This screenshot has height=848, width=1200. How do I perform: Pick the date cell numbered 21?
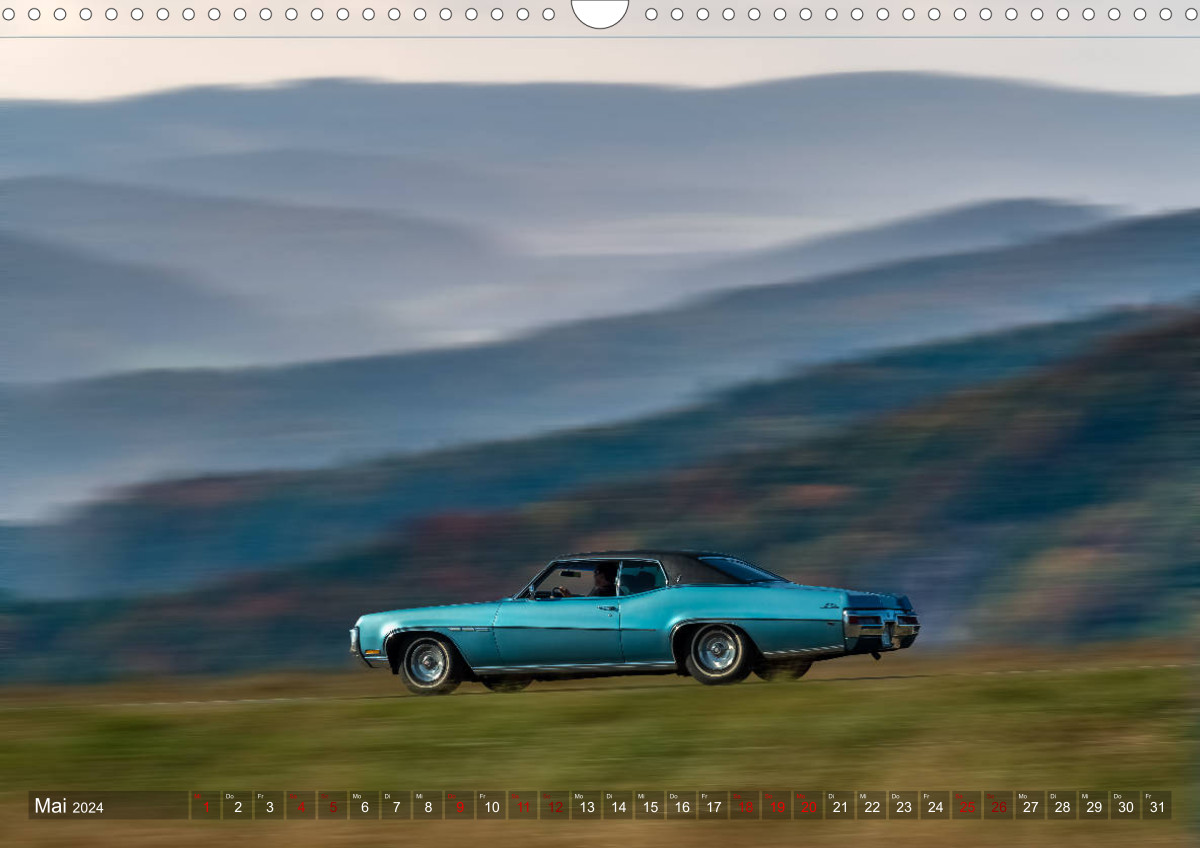pyautogui.click(x=840, y=805)
